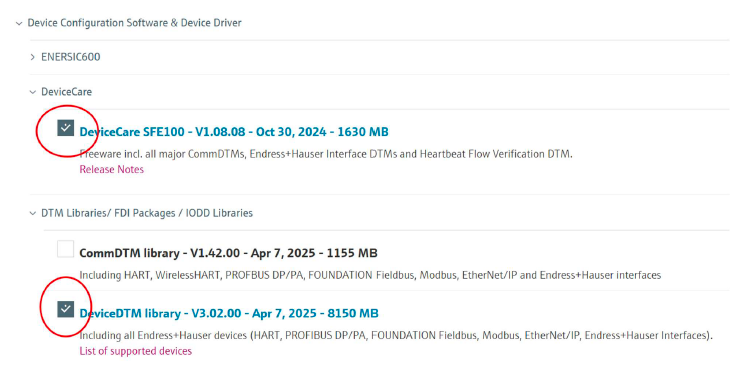Viewport: 745px width, 391px height.
Task: Click 'Including all Endress+Hauser devices' description
Action: click(396, 335)
